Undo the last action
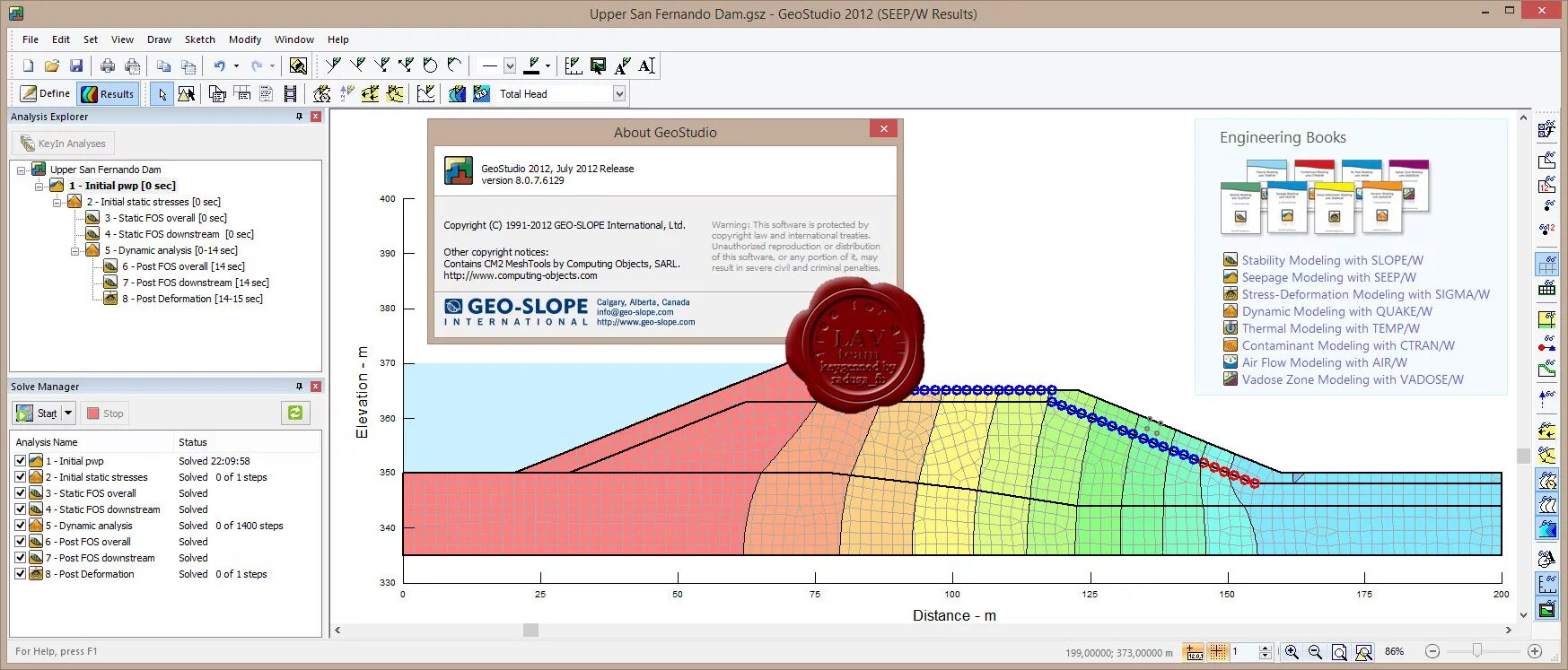Viewport: 1568px width, 670px height. pyautogui.click(x=219, y=65)
